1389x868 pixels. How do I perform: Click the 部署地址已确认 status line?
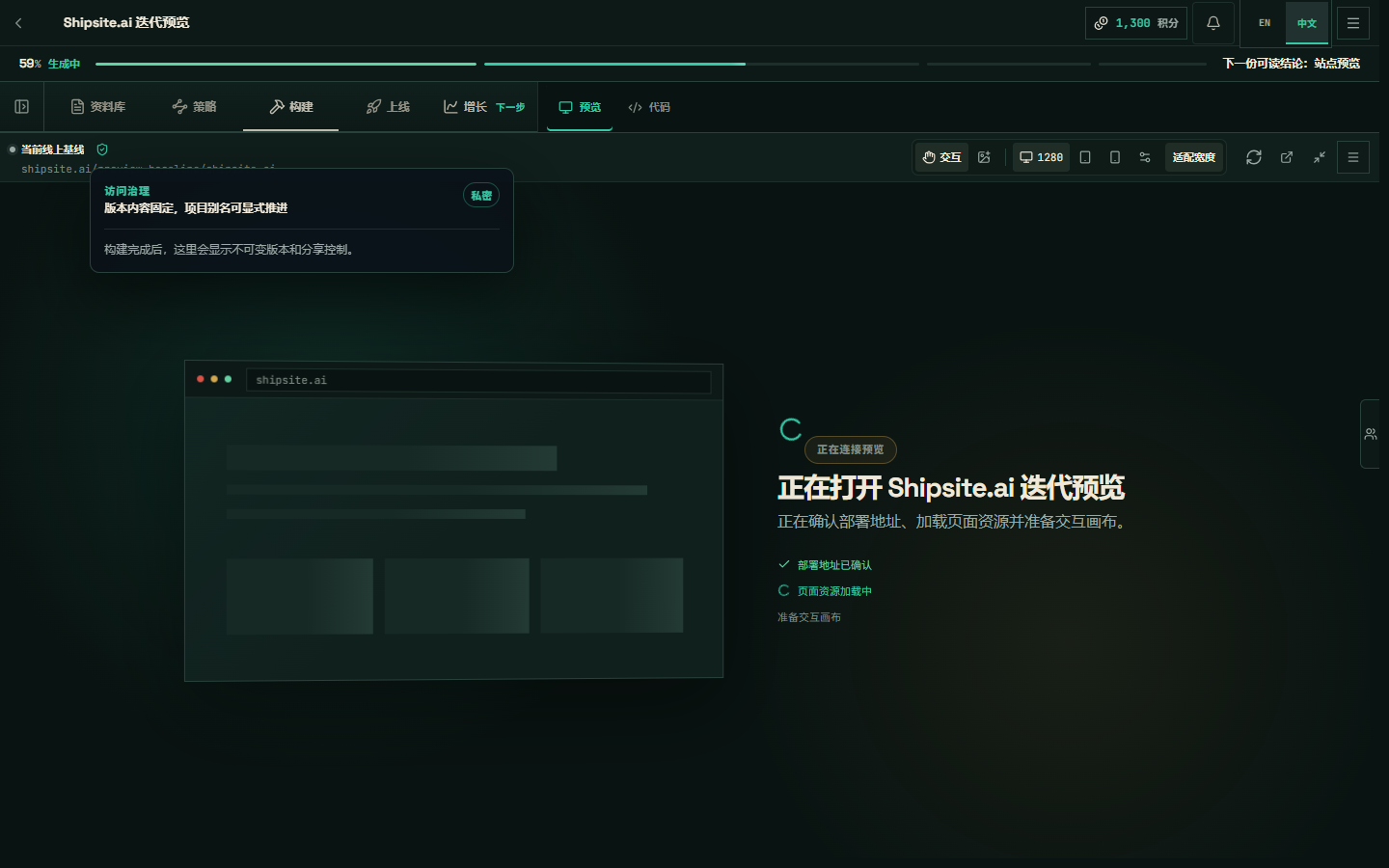pyautogui.click(x=825, y=565)
